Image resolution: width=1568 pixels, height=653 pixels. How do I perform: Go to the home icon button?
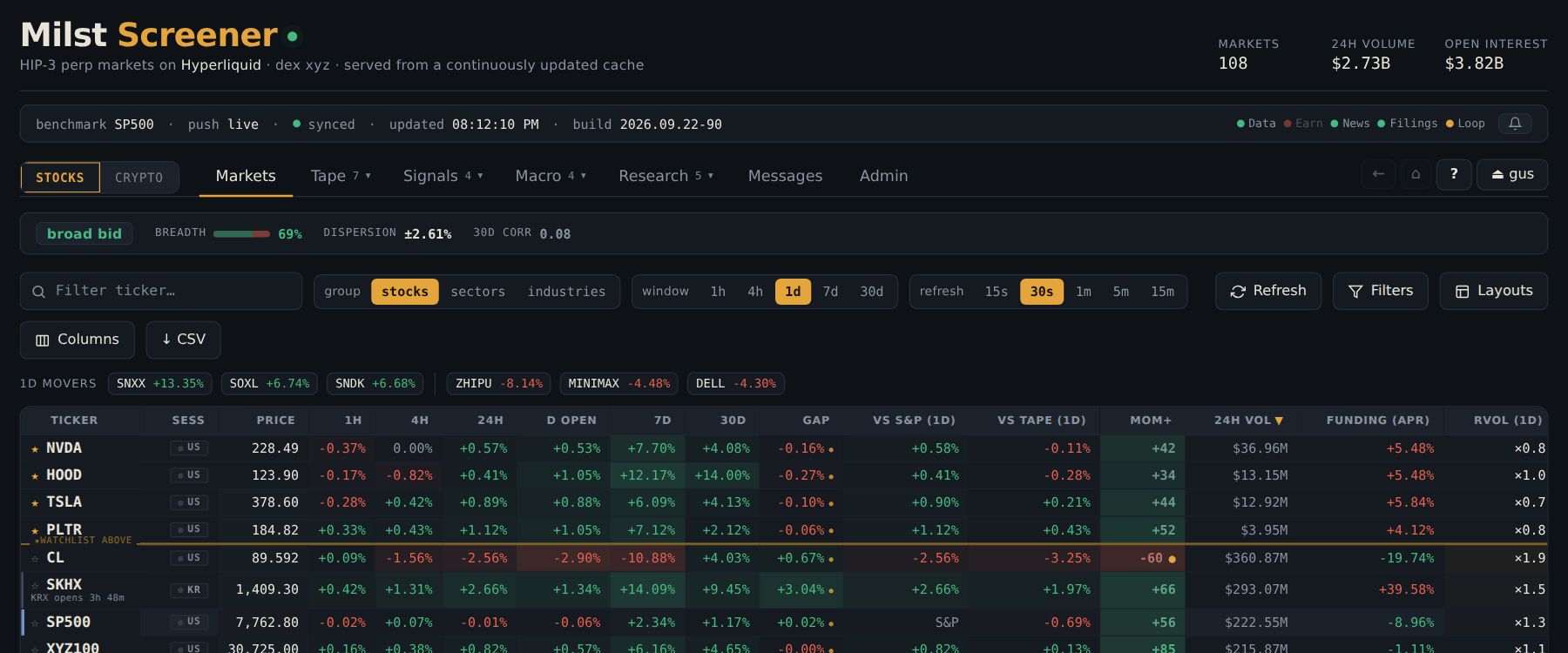tap(1416, 174)
